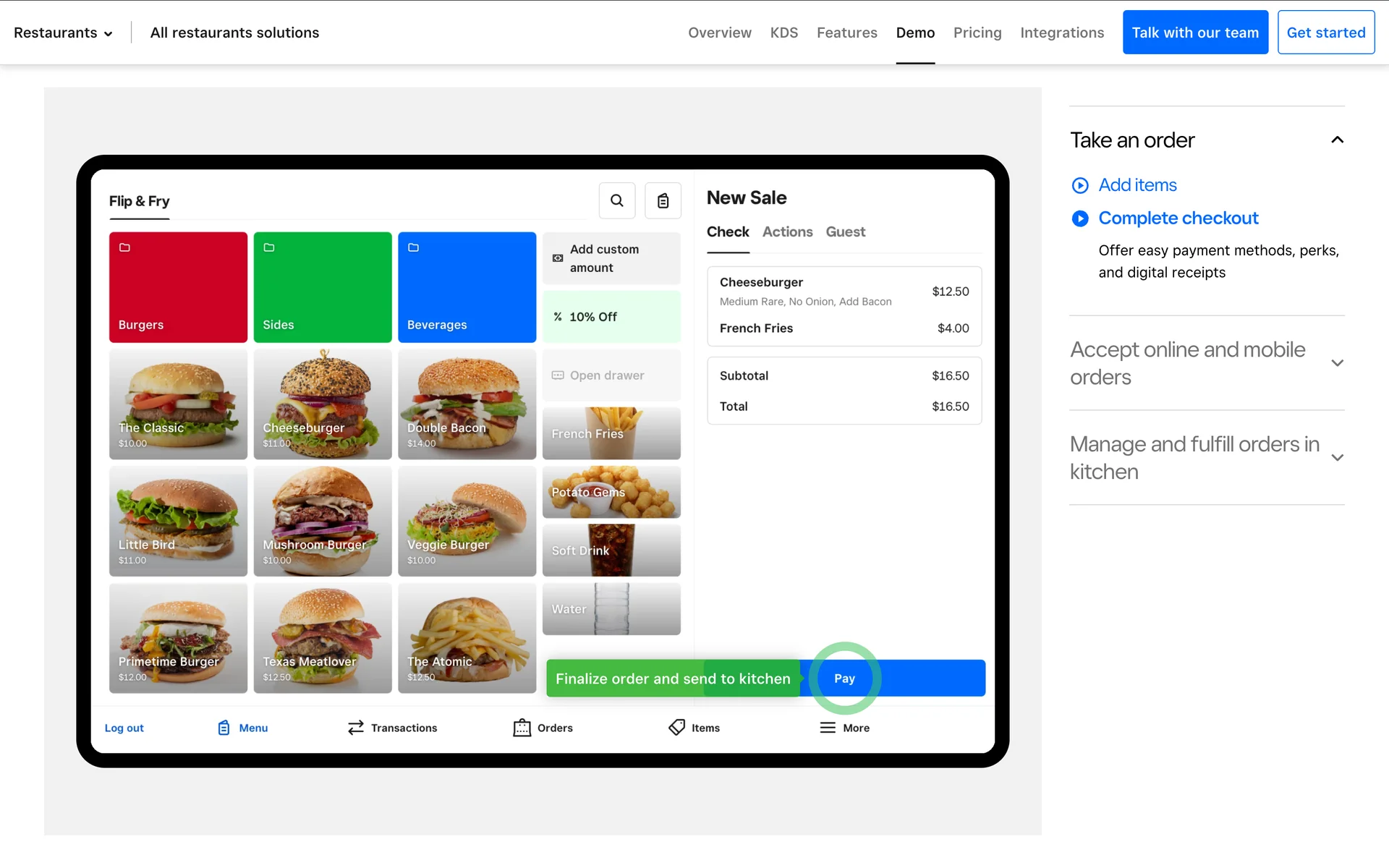Open the clipboard icon beside search

663,200
